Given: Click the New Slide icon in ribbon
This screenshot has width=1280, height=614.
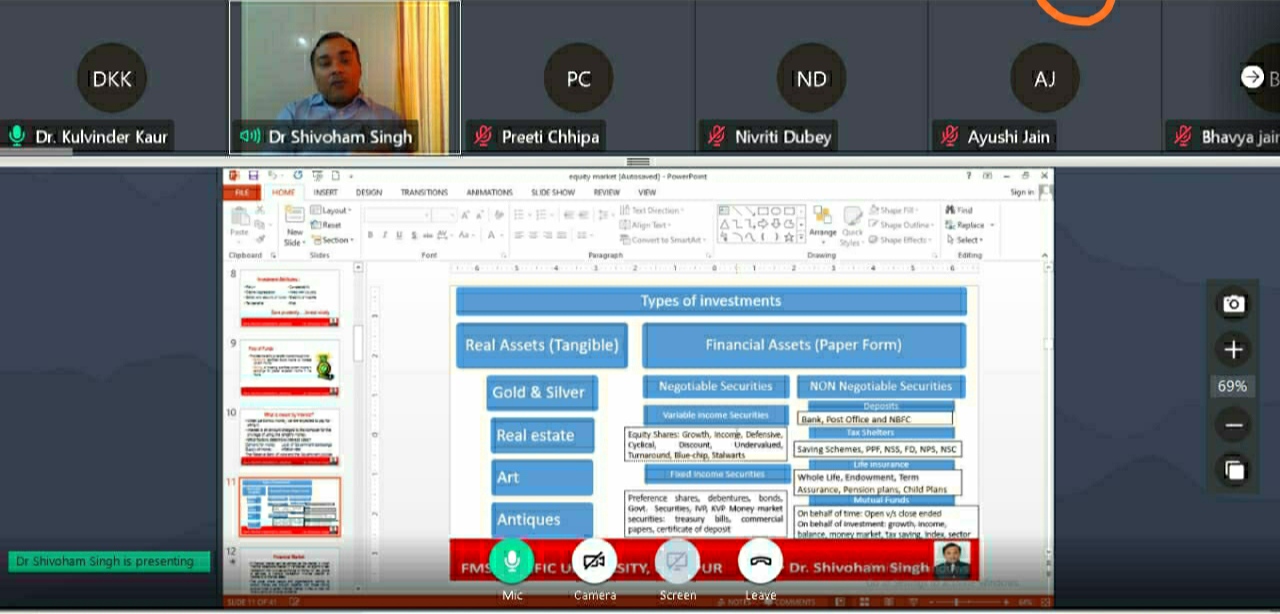Looking at the screenshot, I should 294,224.
